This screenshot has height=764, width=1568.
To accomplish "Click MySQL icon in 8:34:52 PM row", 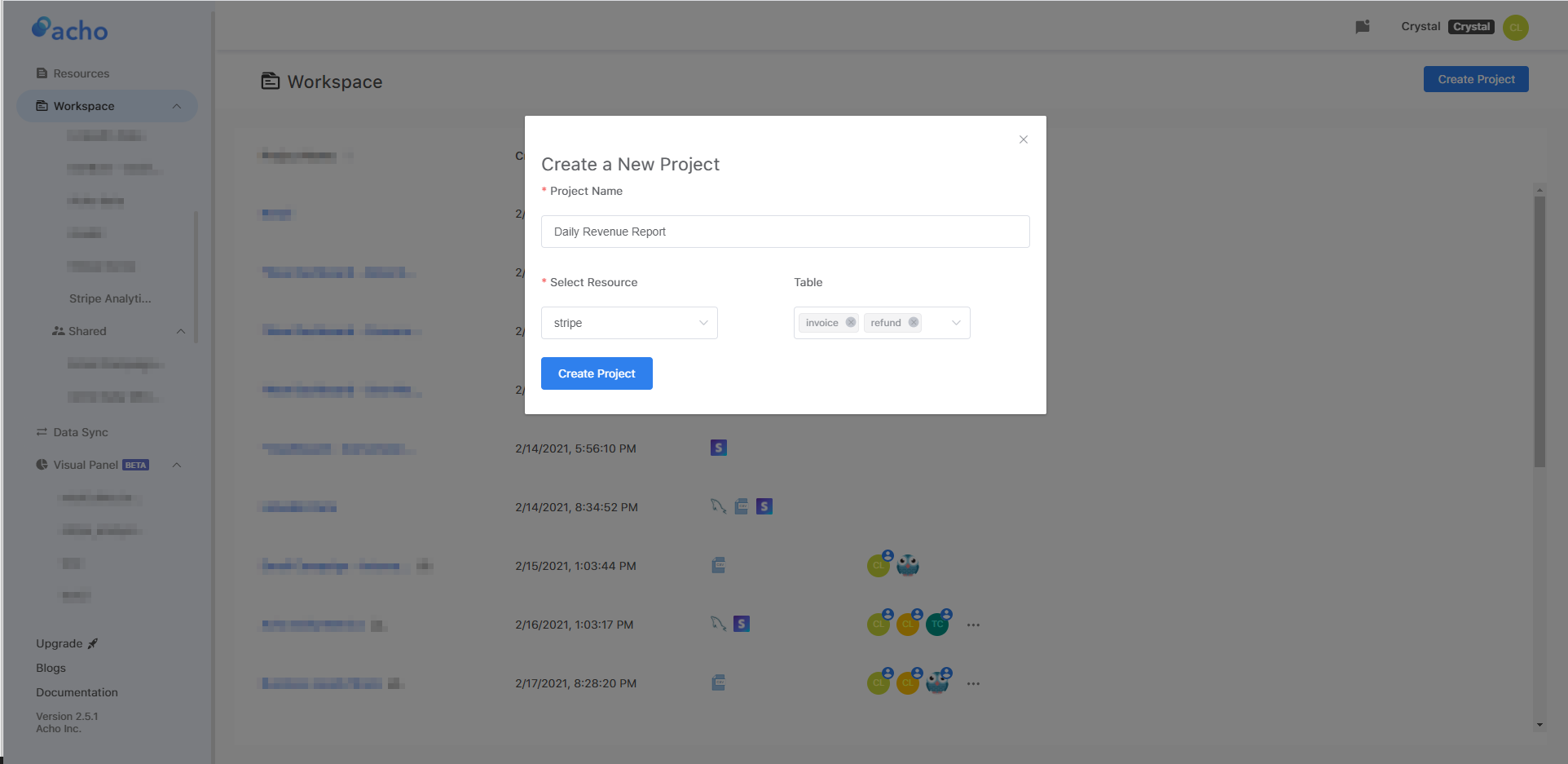I will coord(718,506).
